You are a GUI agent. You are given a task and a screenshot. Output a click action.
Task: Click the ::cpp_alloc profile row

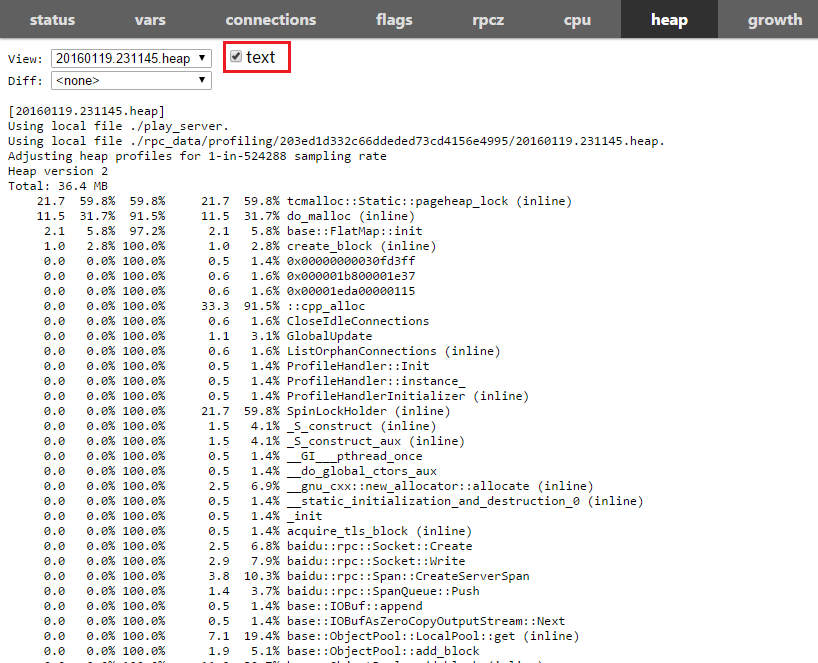pos(326,306)
